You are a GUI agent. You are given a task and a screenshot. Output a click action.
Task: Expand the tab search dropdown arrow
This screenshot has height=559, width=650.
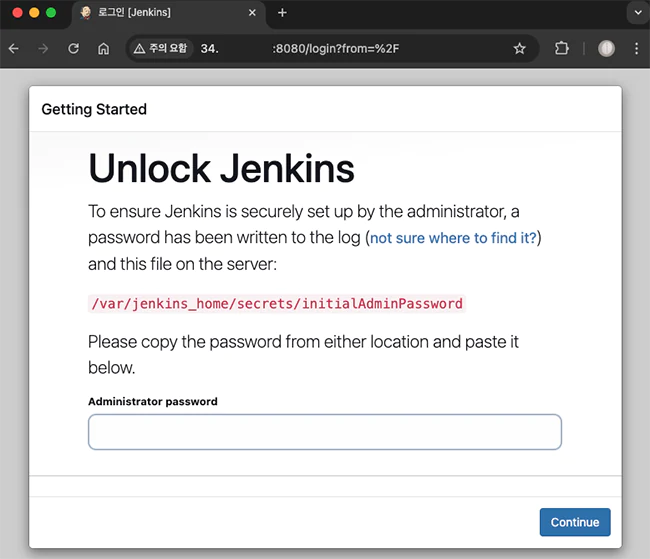pyautogui.click(x=638, y=12)
